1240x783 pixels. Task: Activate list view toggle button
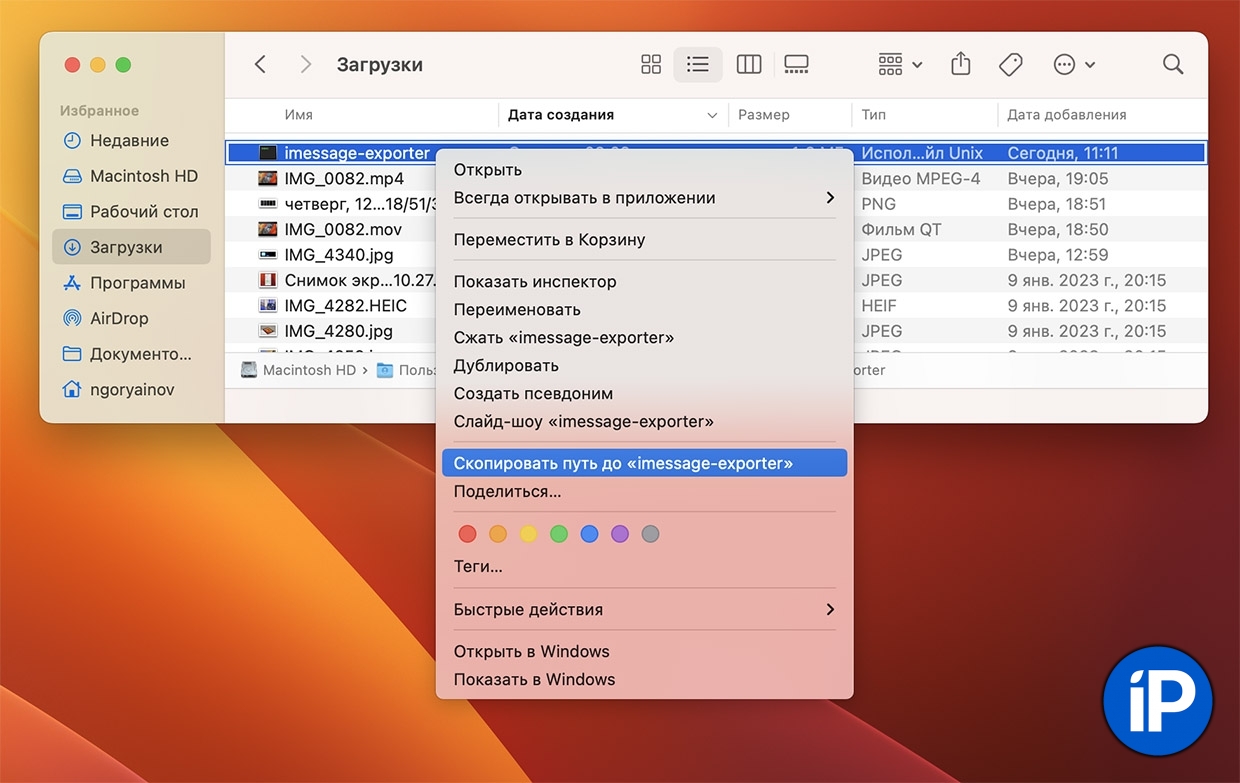click(698, 65)
